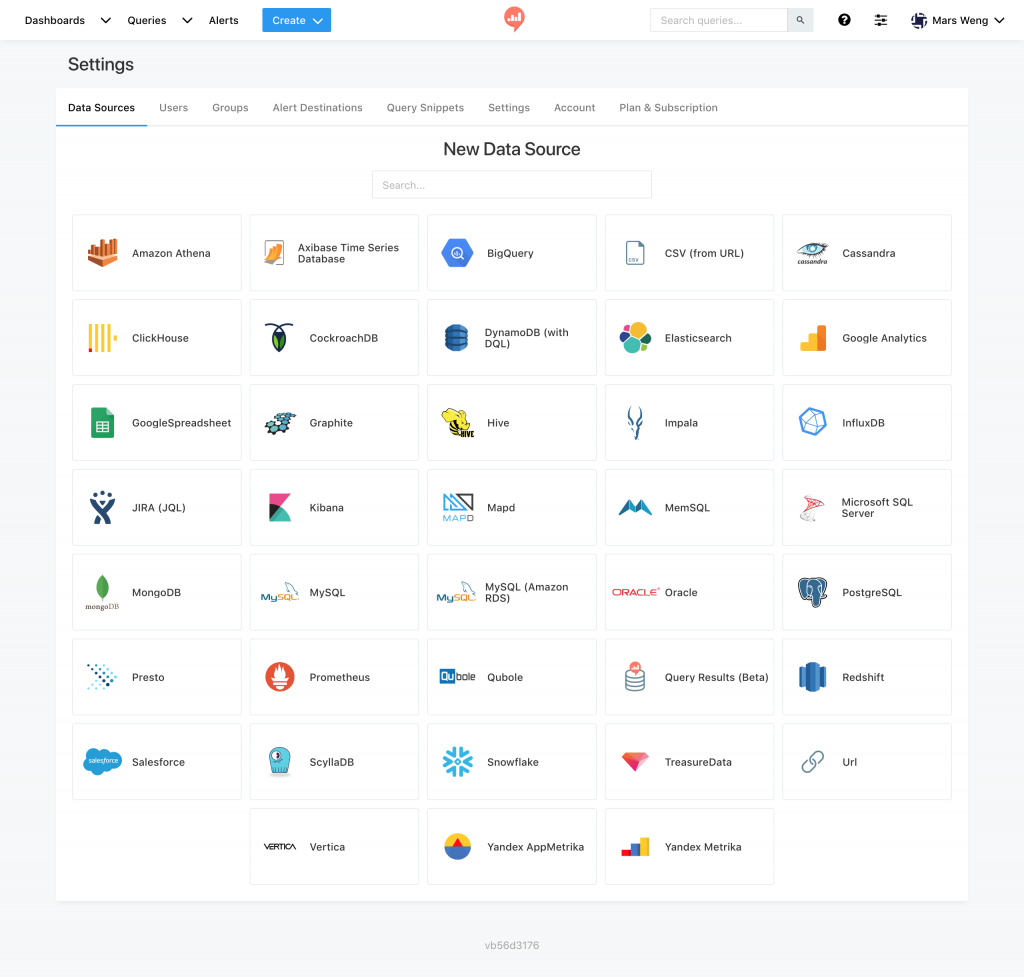Open the Query Snippets tab
This screenshot has height=977, width=1024.
pos(425,108)
